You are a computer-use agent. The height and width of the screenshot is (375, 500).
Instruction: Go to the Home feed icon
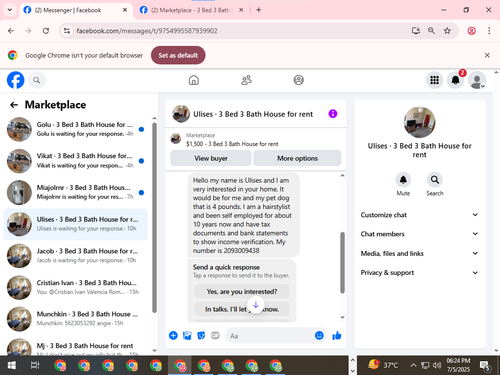(194, 80)
